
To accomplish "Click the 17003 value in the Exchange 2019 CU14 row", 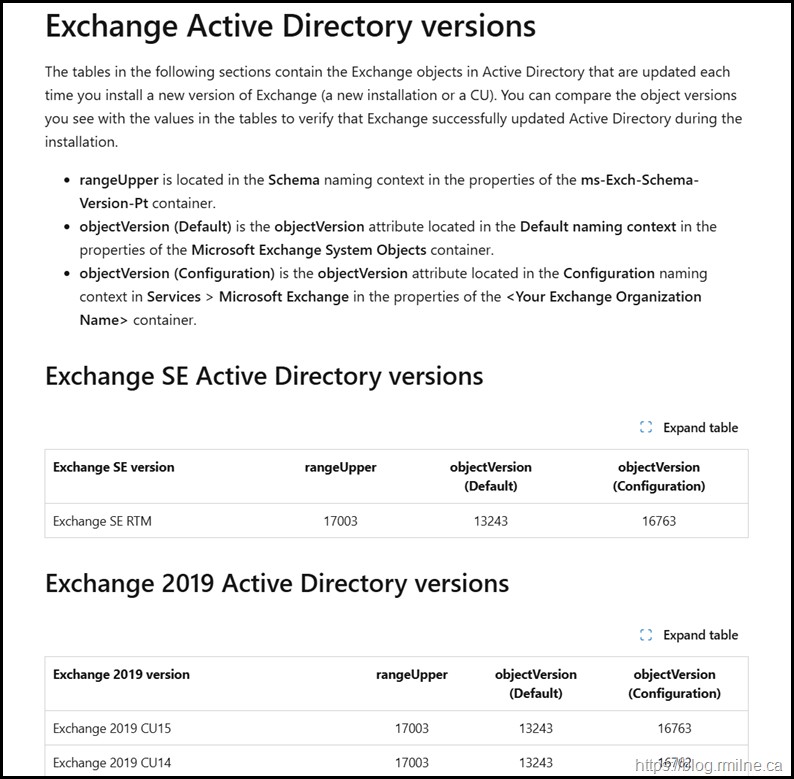I will click(x=412, y=762).
